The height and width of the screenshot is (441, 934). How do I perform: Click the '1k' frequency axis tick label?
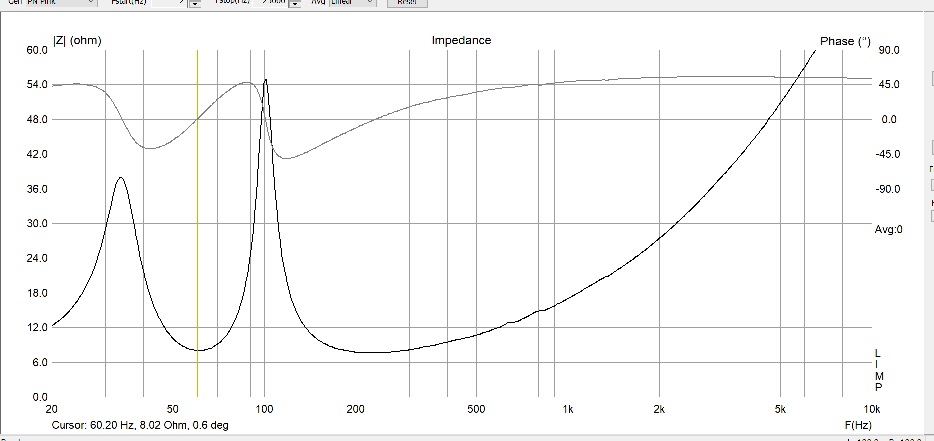coord(568,409)
